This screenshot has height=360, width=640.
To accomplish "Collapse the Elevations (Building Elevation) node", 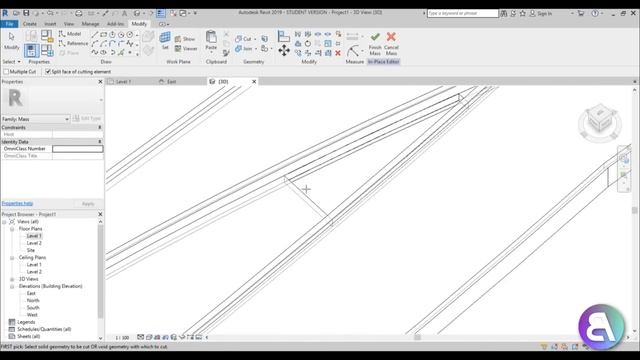I will pyautogui.click(x=12, y=287).
